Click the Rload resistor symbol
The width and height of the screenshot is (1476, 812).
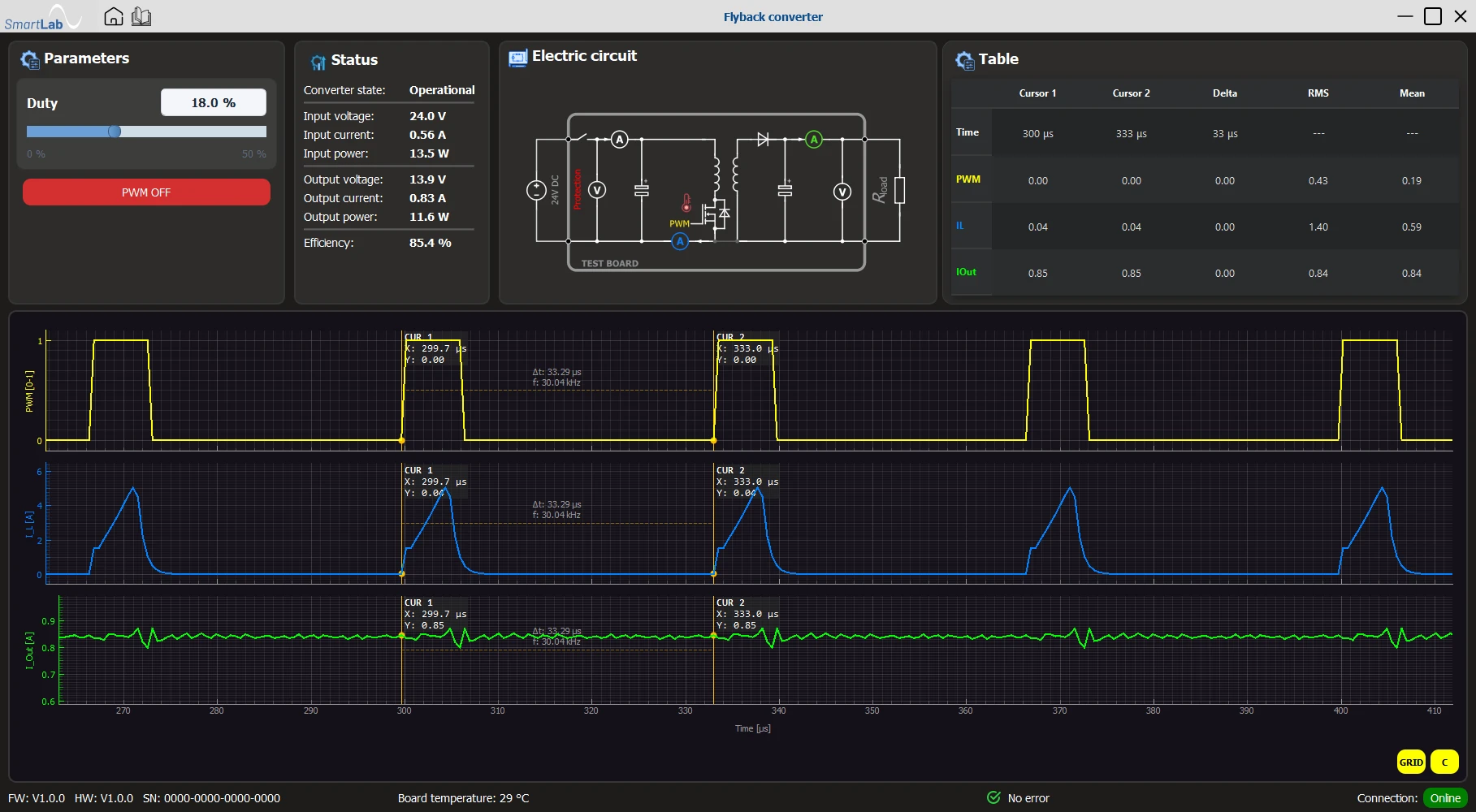click(899, 190)
